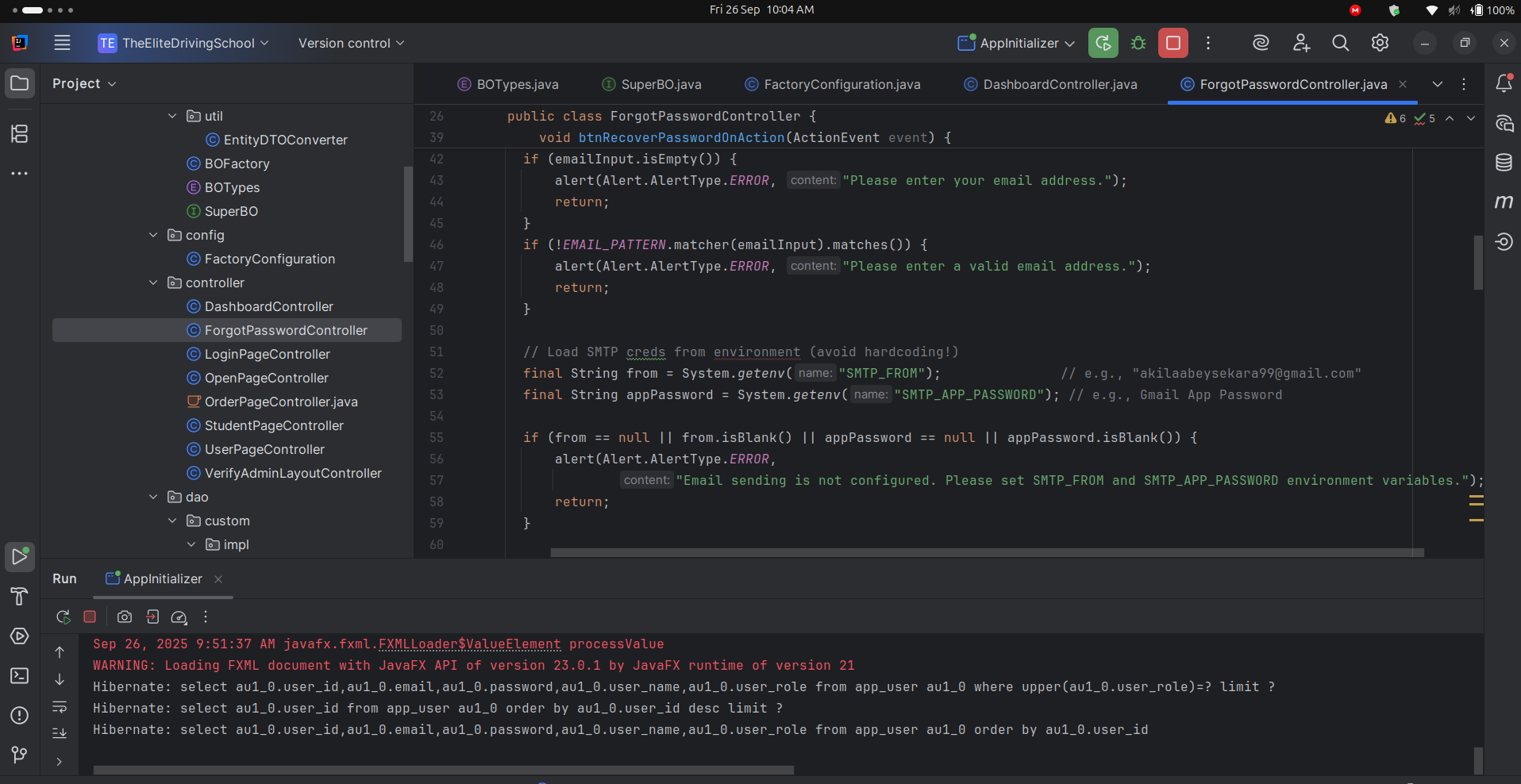This screenshot has width=1521, height=784.
Task: Open LoginPageController in the project tree
Action: tap(267, 354)
